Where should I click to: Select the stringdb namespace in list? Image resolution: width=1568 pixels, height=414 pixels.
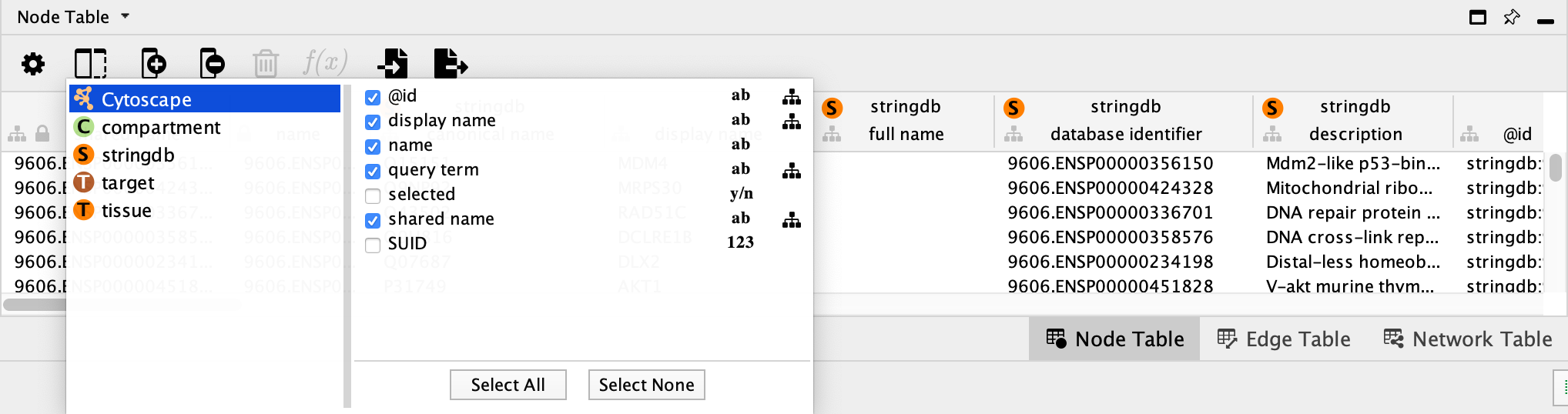click(x=137, y=155)
